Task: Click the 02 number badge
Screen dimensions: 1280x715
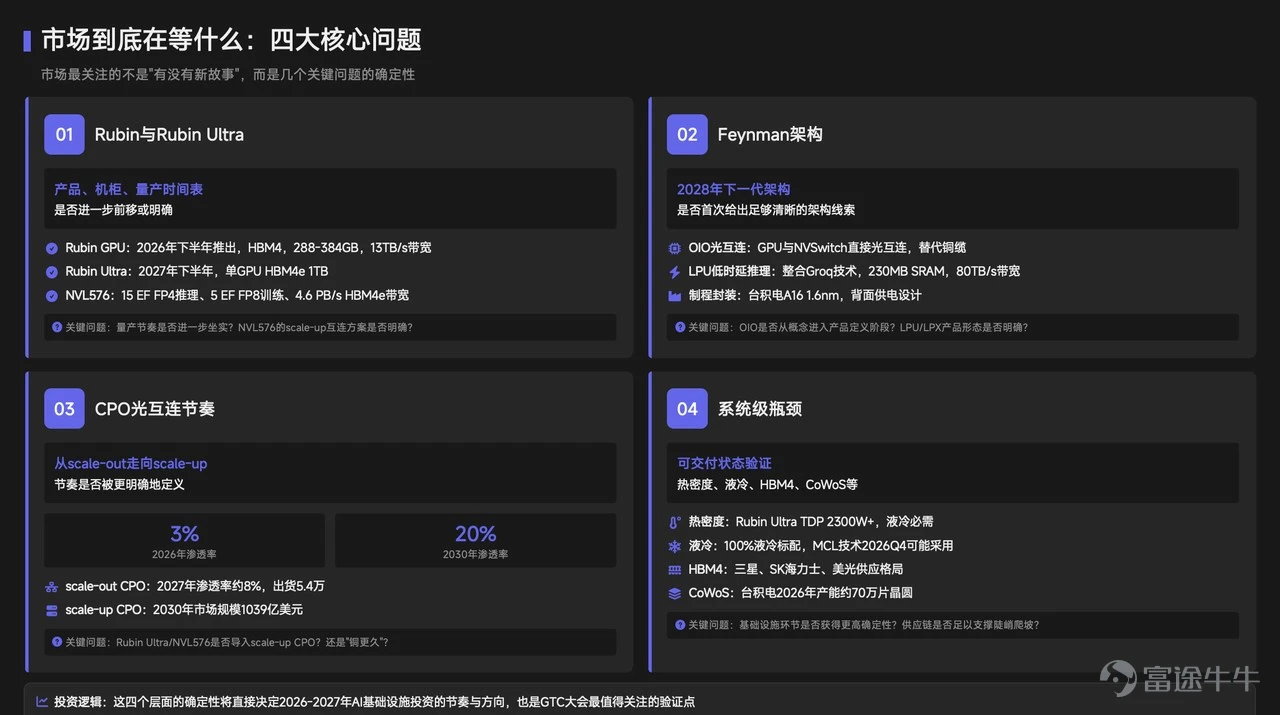Action: coord(687,134)
